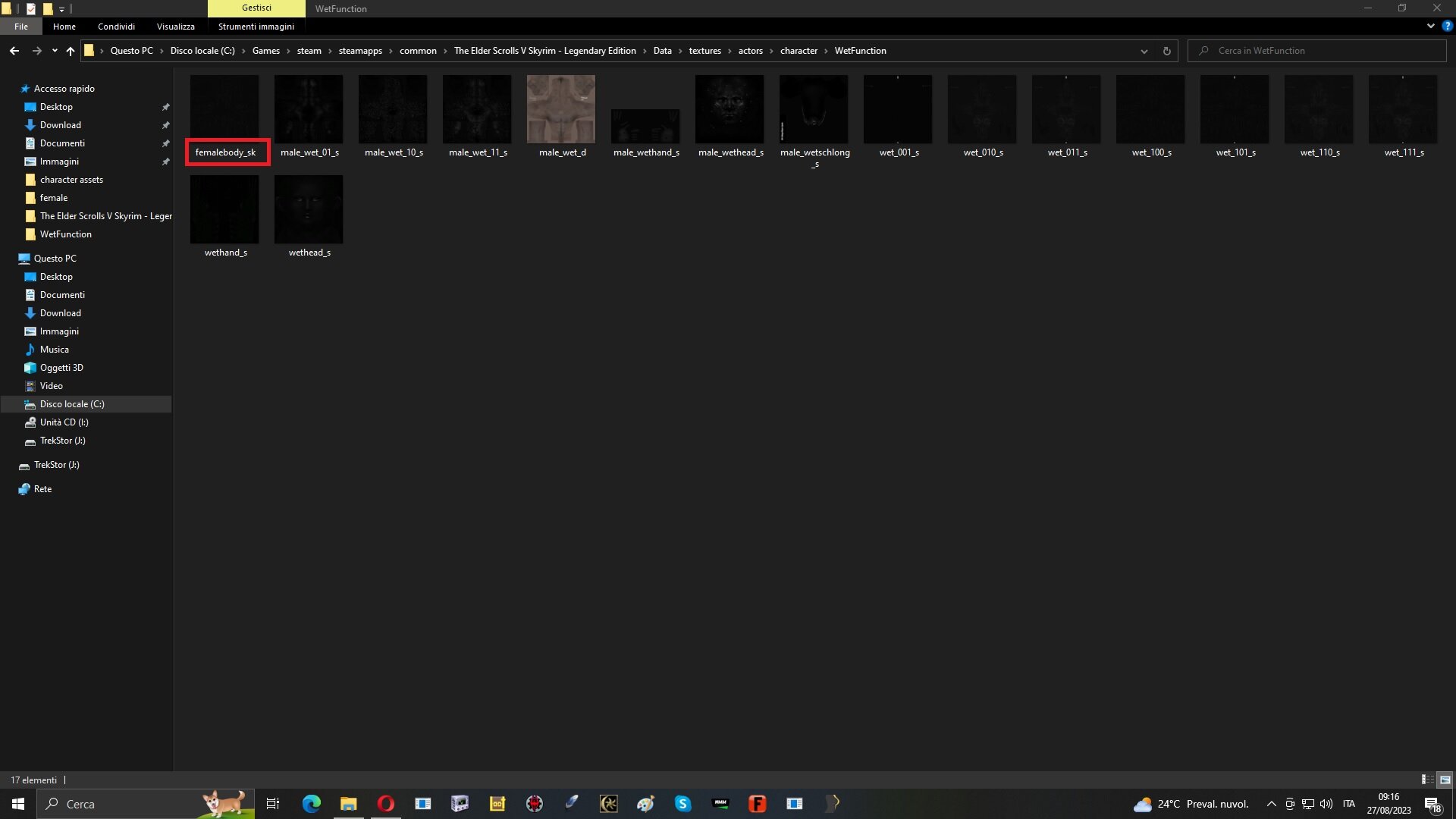1456x819 pixels.
Task: Expand the recent locations dropdown beside Forward
Action: tap(54, 51)
